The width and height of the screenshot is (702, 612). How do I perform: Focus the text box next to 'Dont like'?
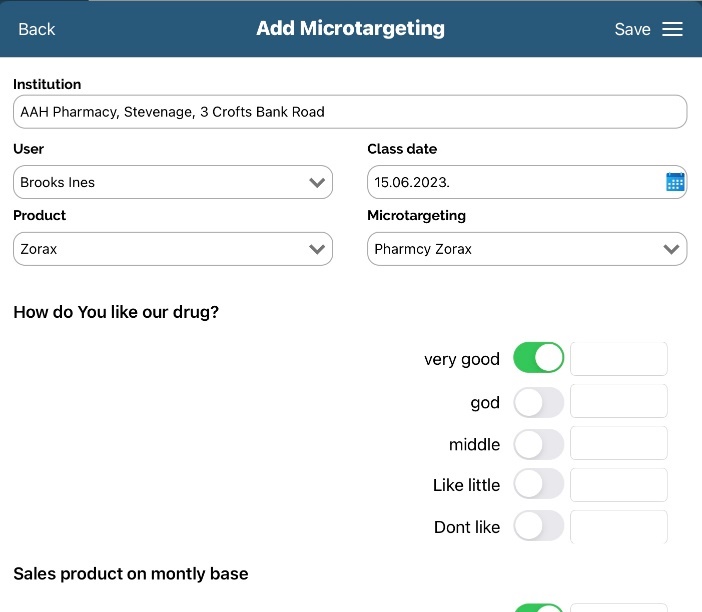pyautogui.click(x=618, y=526)
